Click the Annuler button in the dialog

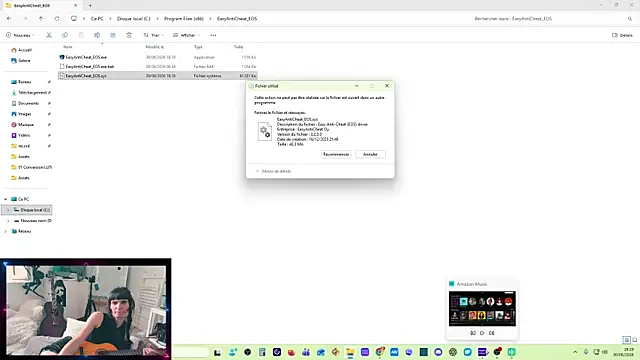[x=370, y=154]
